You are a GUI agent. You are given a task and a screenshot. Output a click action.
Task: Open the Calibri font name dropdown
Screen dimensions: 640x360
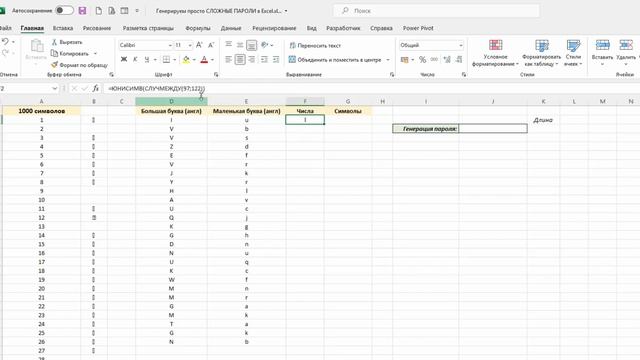click(x=170, y=45)
